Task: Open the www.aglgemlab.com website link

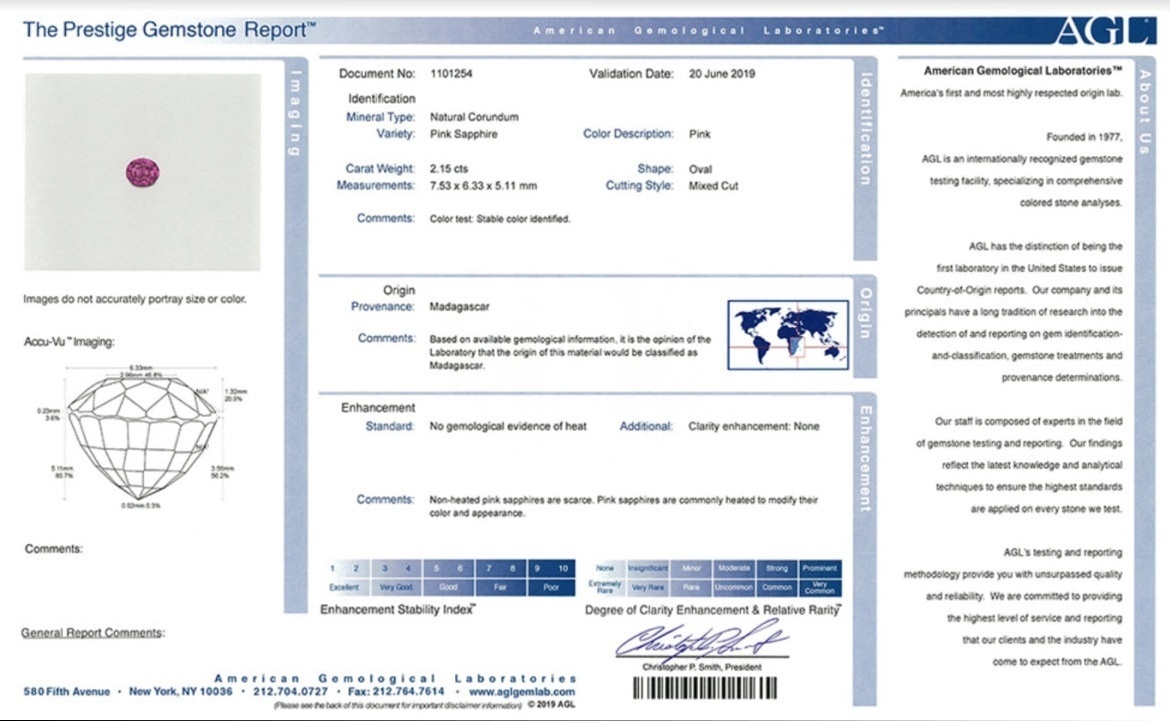Action: (x=522, y=692)
